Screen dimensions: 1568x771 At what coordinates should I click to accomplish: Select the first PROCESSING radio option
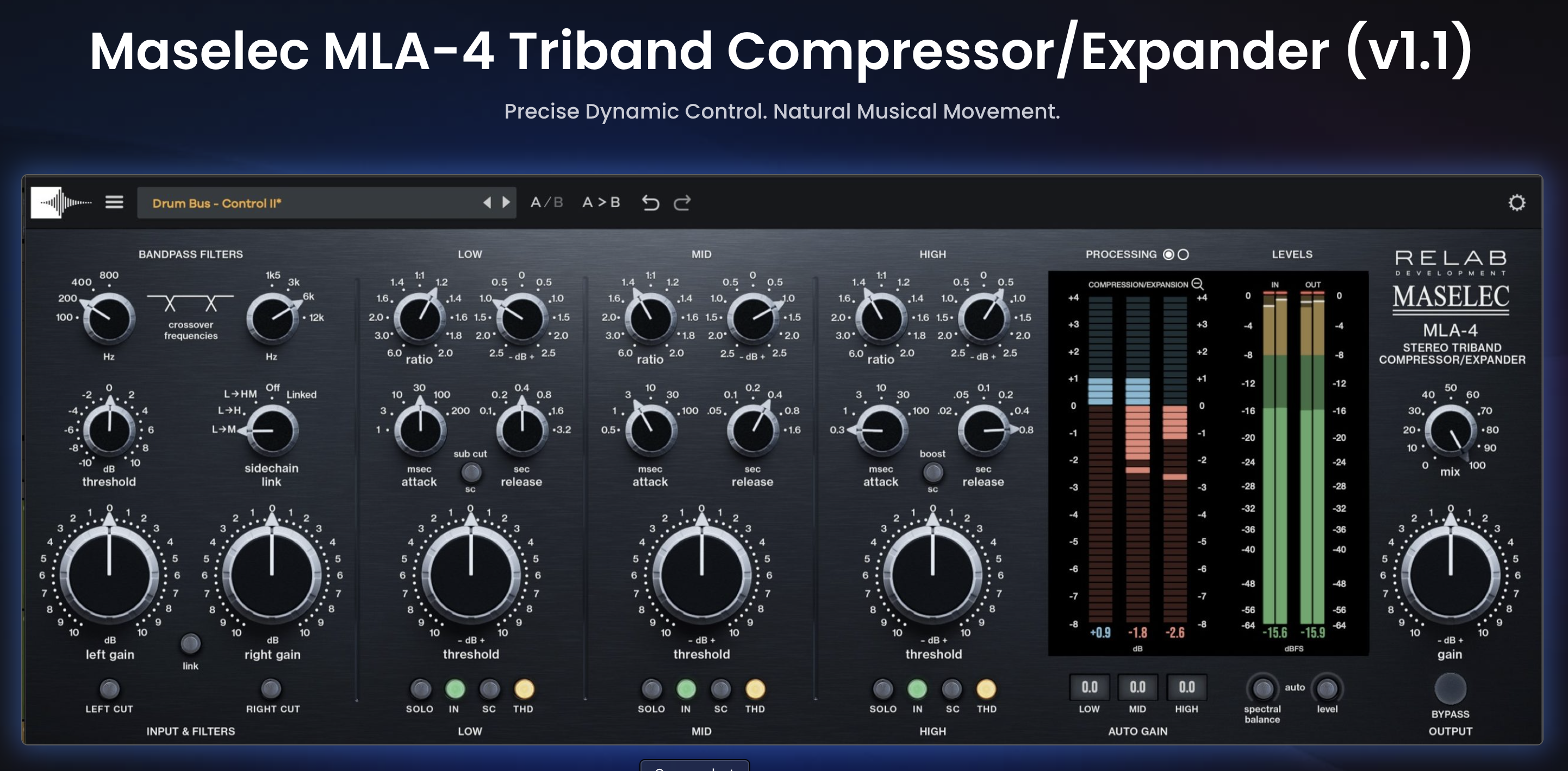1168,254
